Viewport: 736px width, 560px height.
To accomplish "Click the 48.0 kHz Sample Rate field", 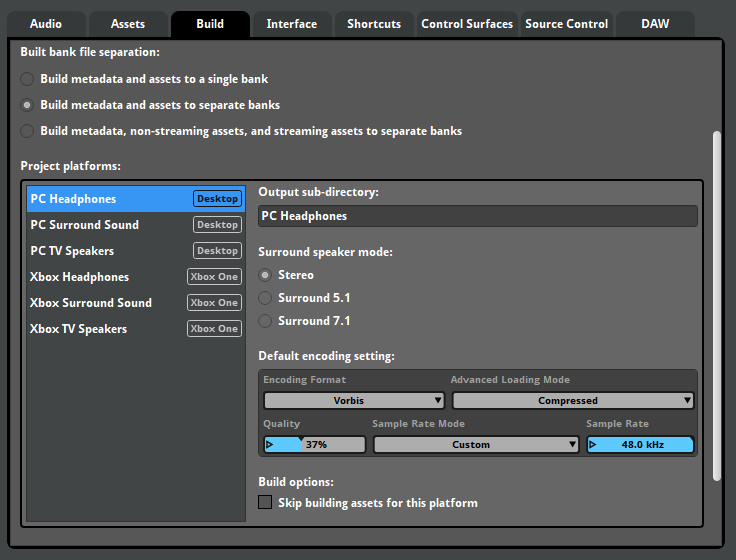I will click(x=640, y=445).
